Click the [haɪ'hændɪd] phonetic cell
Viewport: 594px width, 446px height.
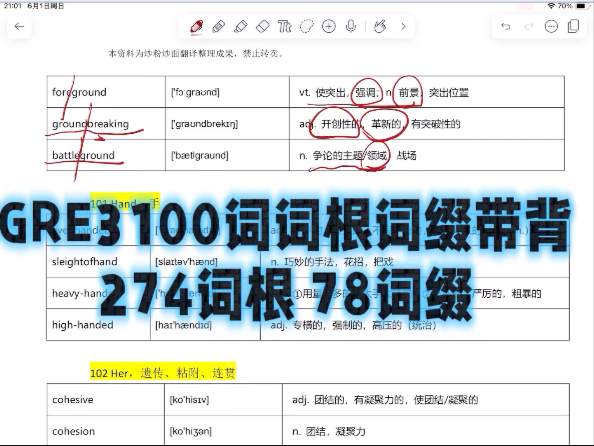coord(205,325)
